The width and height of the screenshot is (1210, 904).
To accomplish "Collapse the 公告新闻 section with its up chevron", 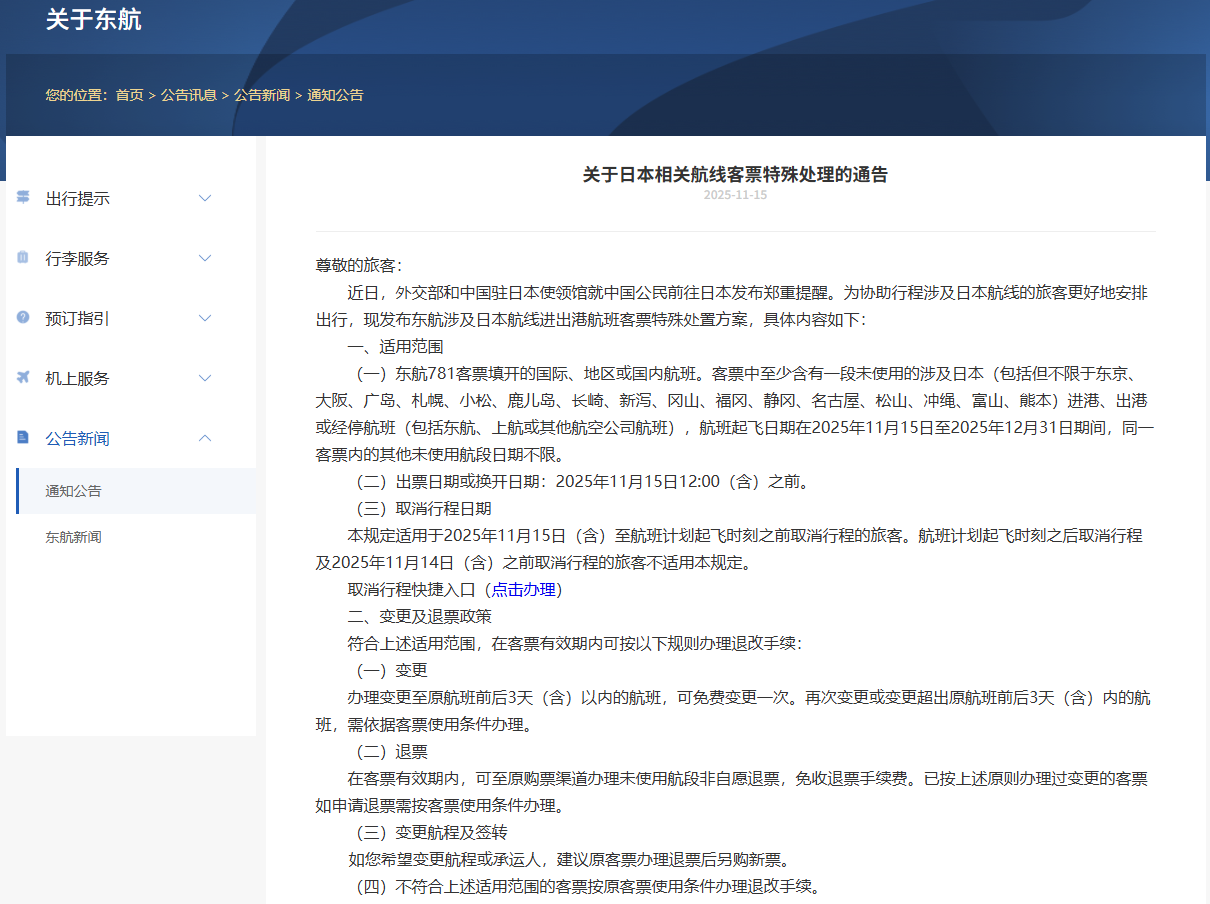I will point(205,438).
